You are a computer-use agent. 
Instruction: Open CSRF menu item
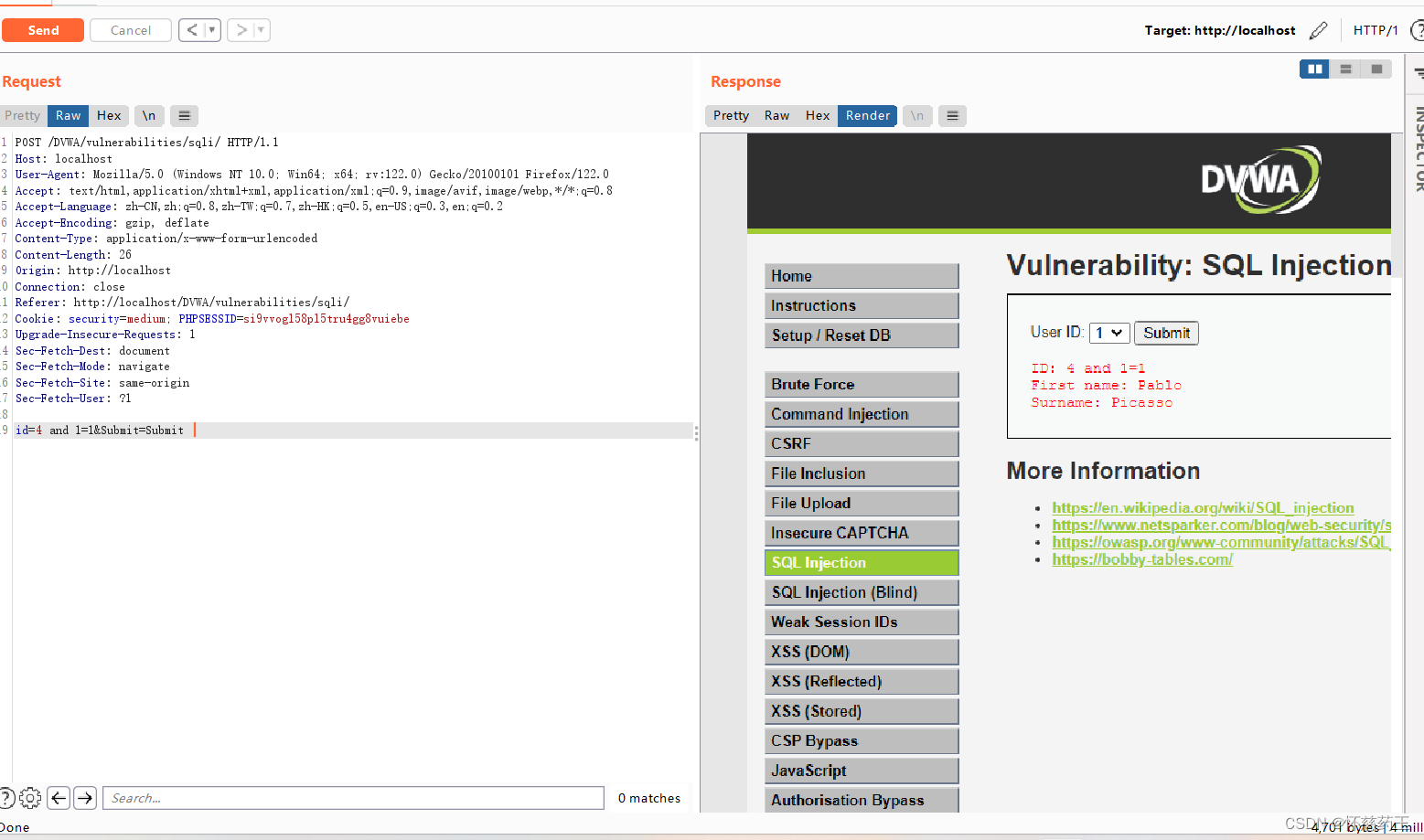click(862, 443)
